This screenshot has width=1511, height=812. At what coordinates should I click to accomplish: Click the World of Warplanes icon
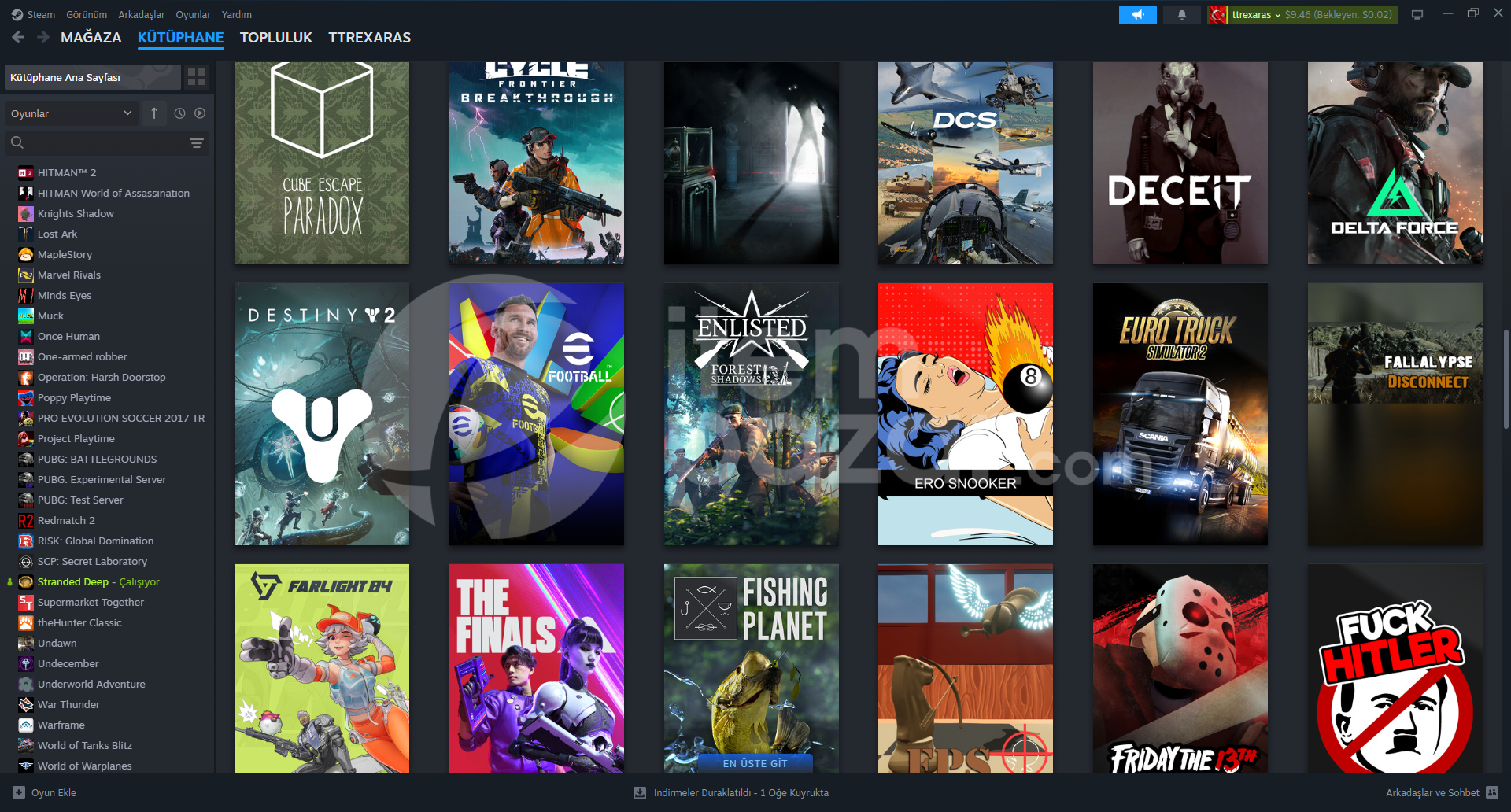pos(26,766)
